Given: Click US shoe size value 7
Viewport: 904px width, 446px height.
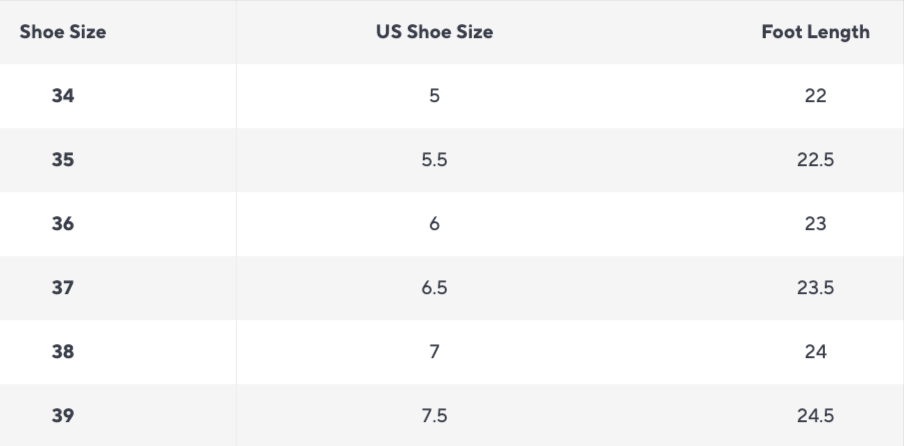Looking at the screenshot, I should coord(434,351).
